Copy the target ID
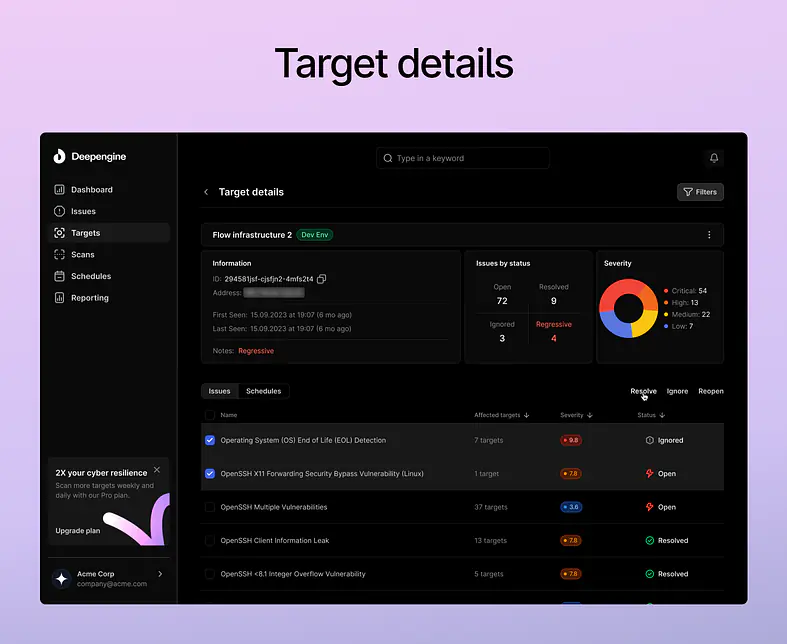This screenshot has width=787, height=644. pyautogui.click(x=322, y=279)
